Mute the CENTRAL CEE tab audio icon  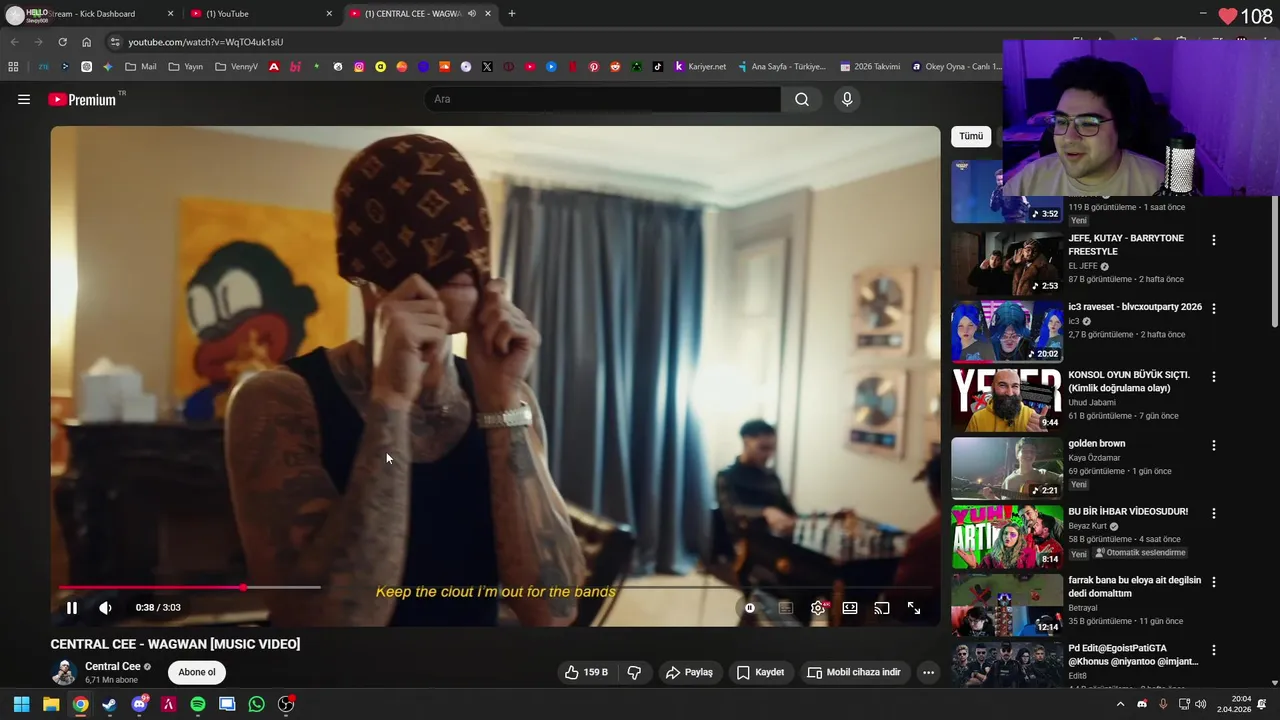[471, 14]
